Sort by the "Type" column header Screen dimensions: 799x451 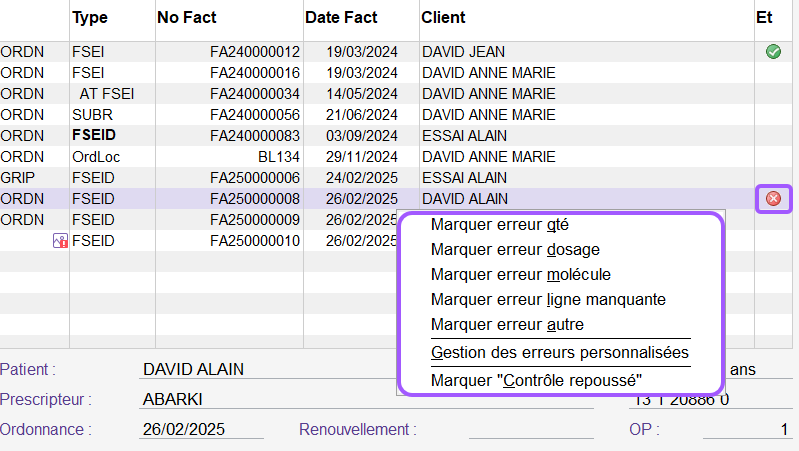[90, 18]
